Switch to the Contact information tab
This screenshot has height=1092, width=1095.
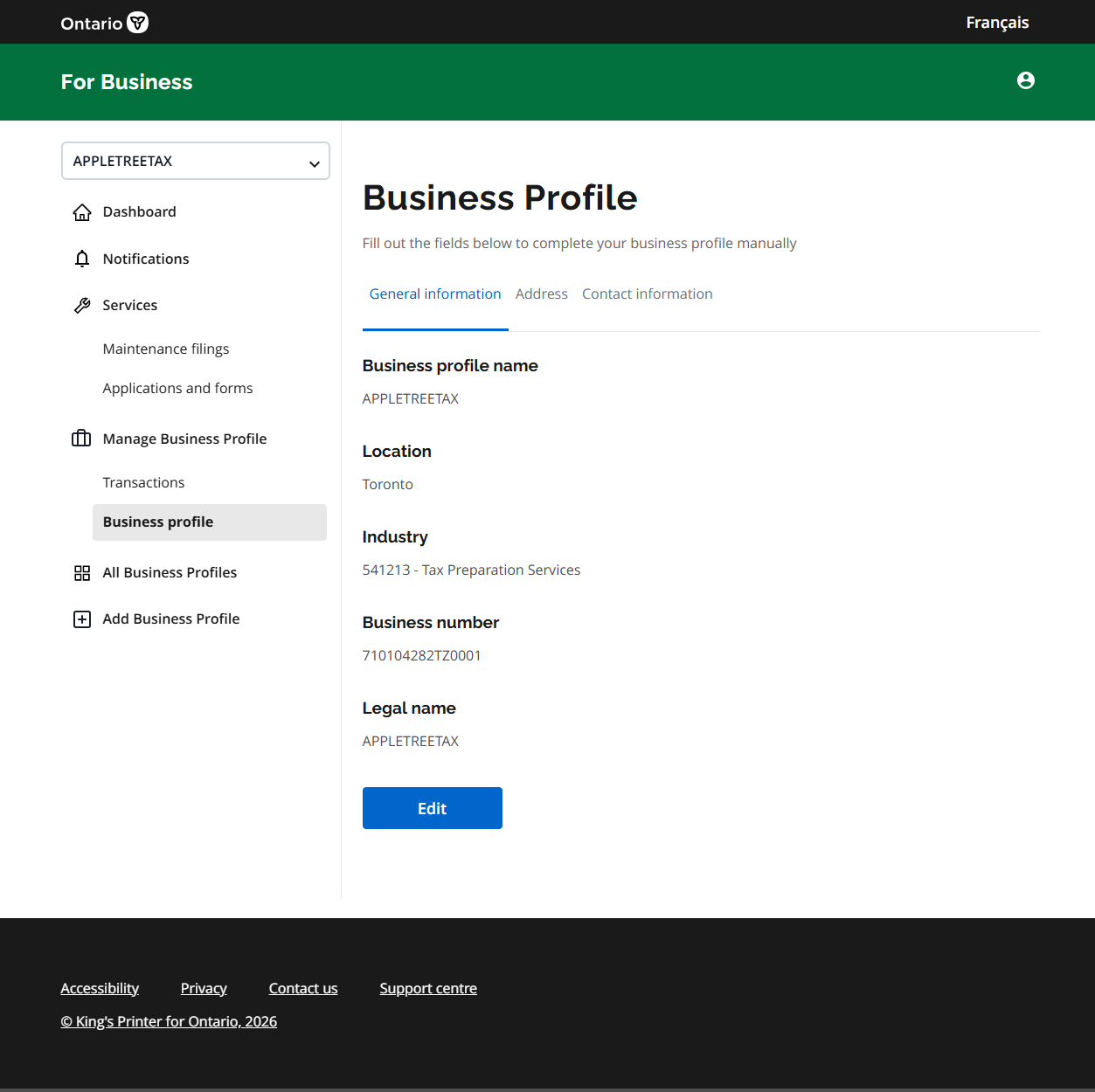point(647,294)
